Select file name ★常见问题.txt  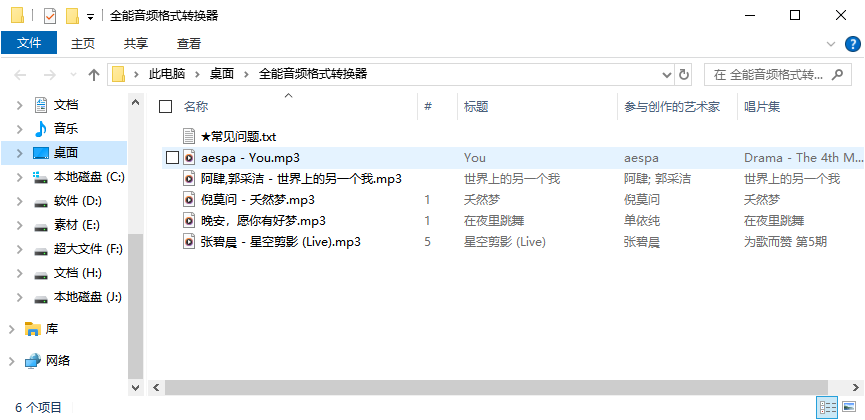238,136
